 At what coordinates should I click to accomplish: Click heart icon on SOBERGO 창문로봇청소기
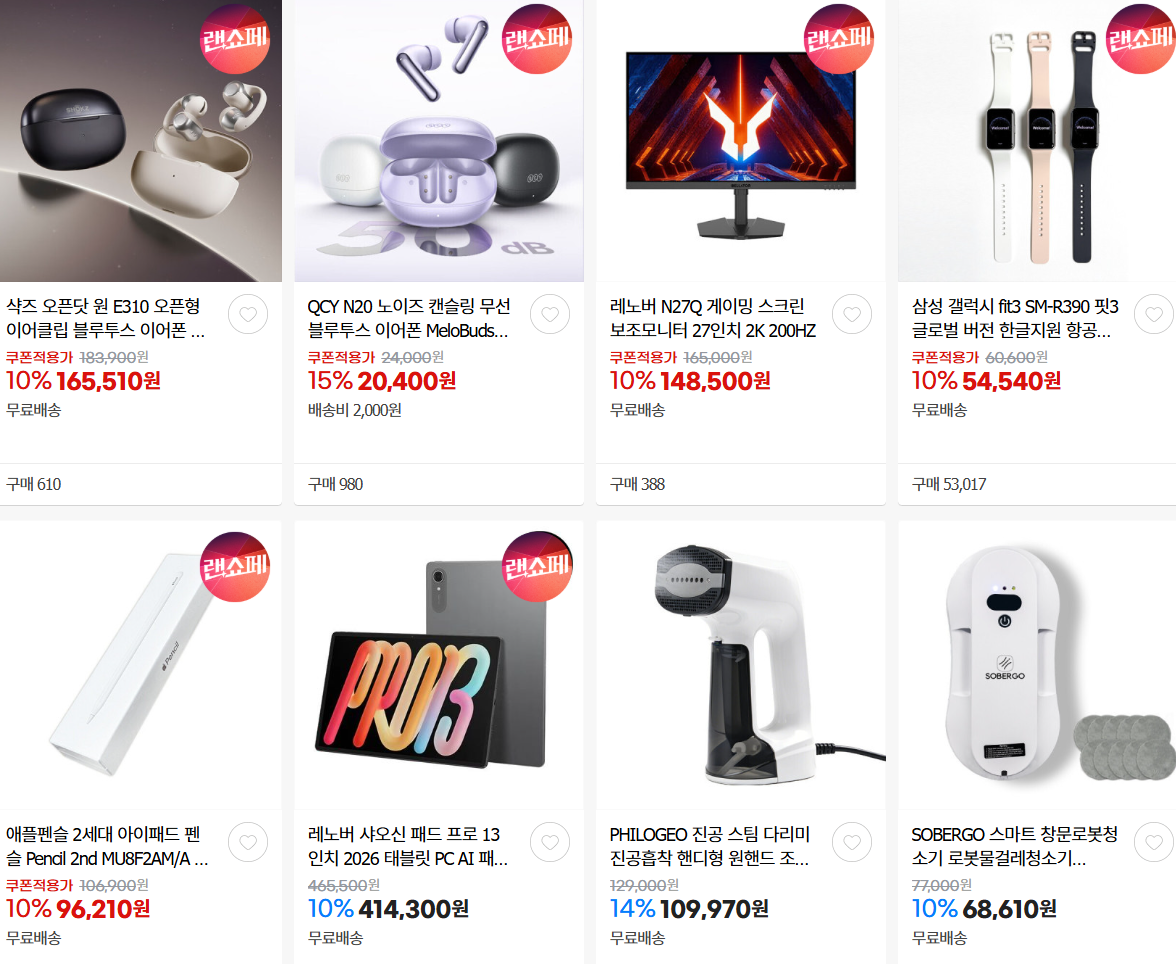1154,842
